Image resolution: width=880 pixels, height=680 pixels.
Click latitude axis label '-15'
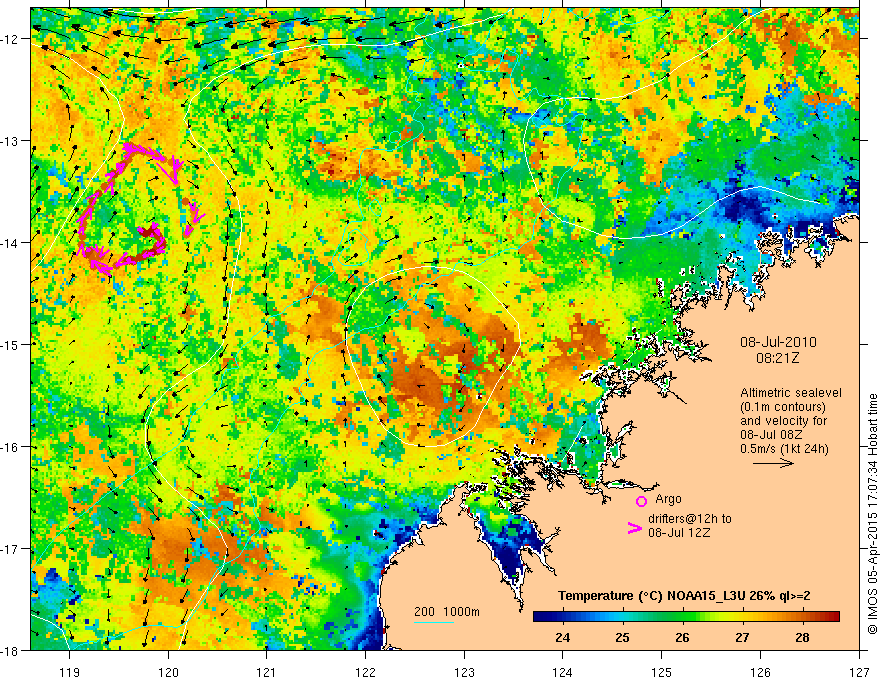pos(10,345)
